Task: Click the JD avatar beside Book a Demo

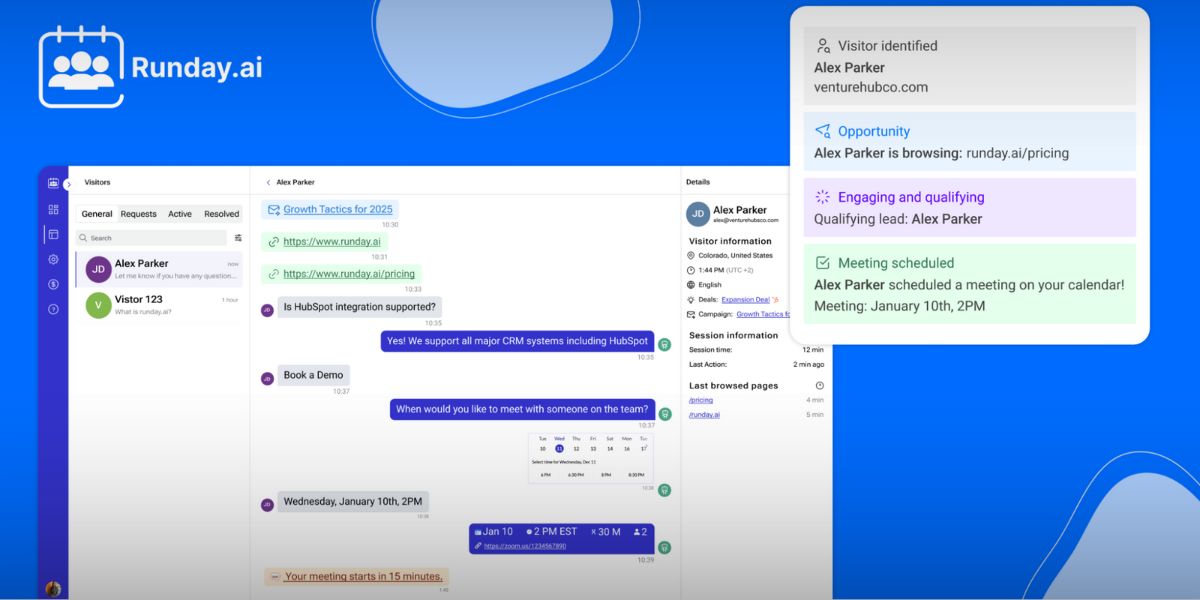Action: click(267, 379)
